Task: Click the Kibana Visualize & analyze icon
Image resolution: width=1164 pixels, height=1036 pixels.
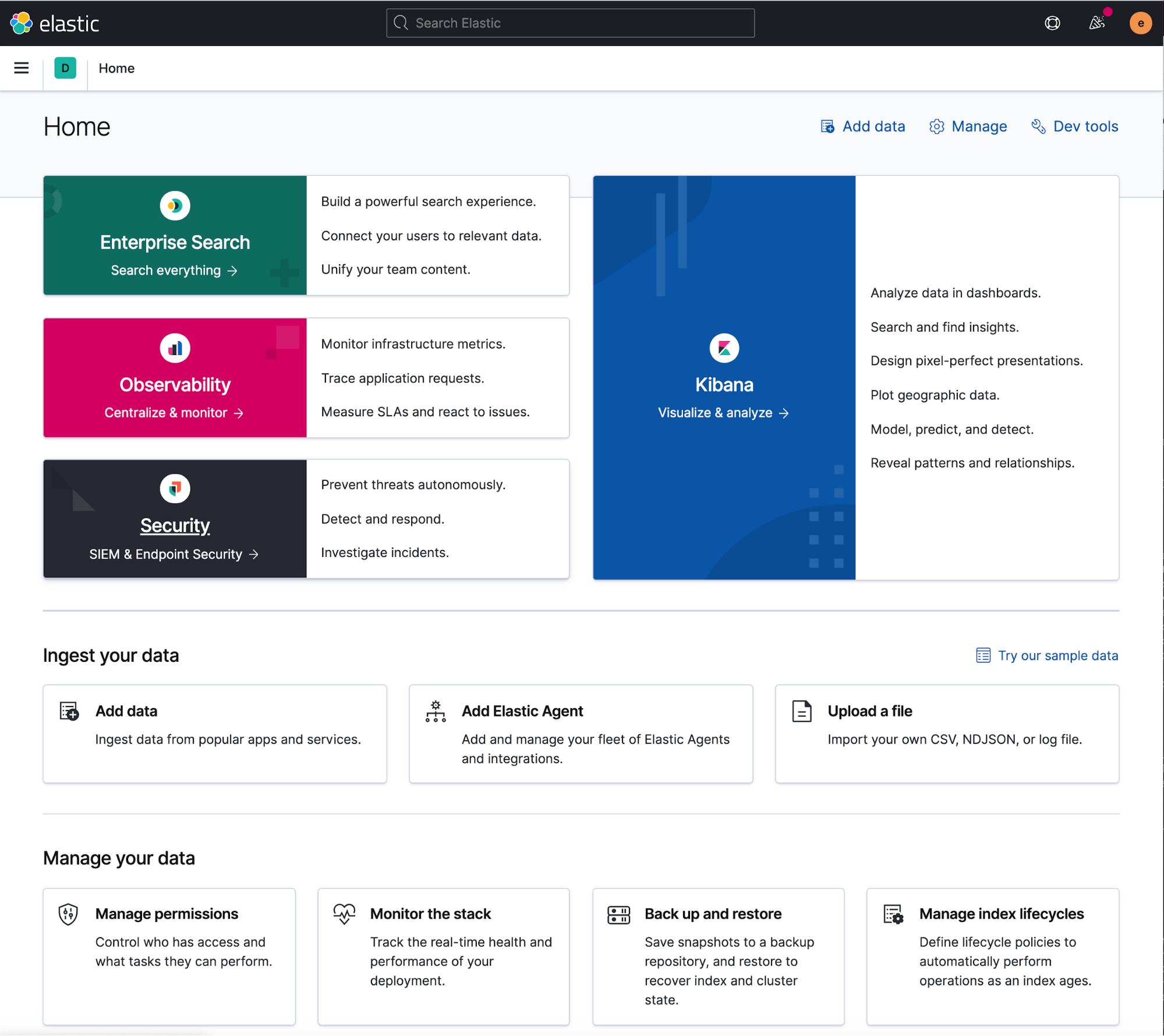Action: pos(724,347)
